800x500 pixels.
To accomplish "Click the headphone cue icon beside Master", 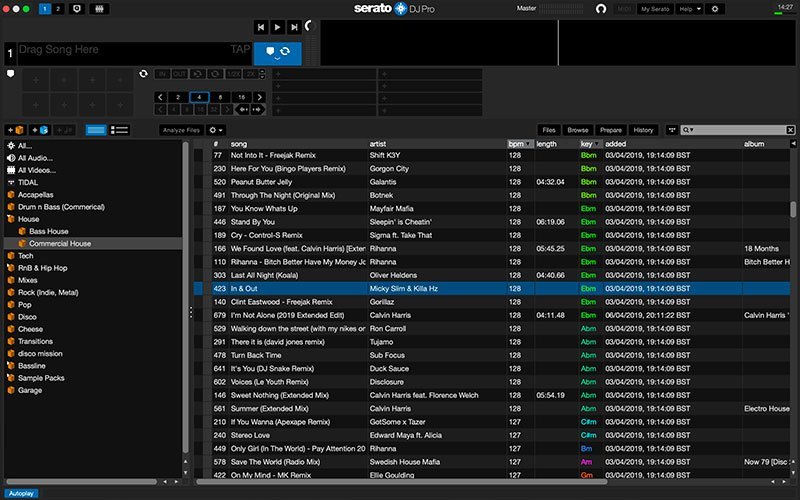I will click(x=601, y=9).
